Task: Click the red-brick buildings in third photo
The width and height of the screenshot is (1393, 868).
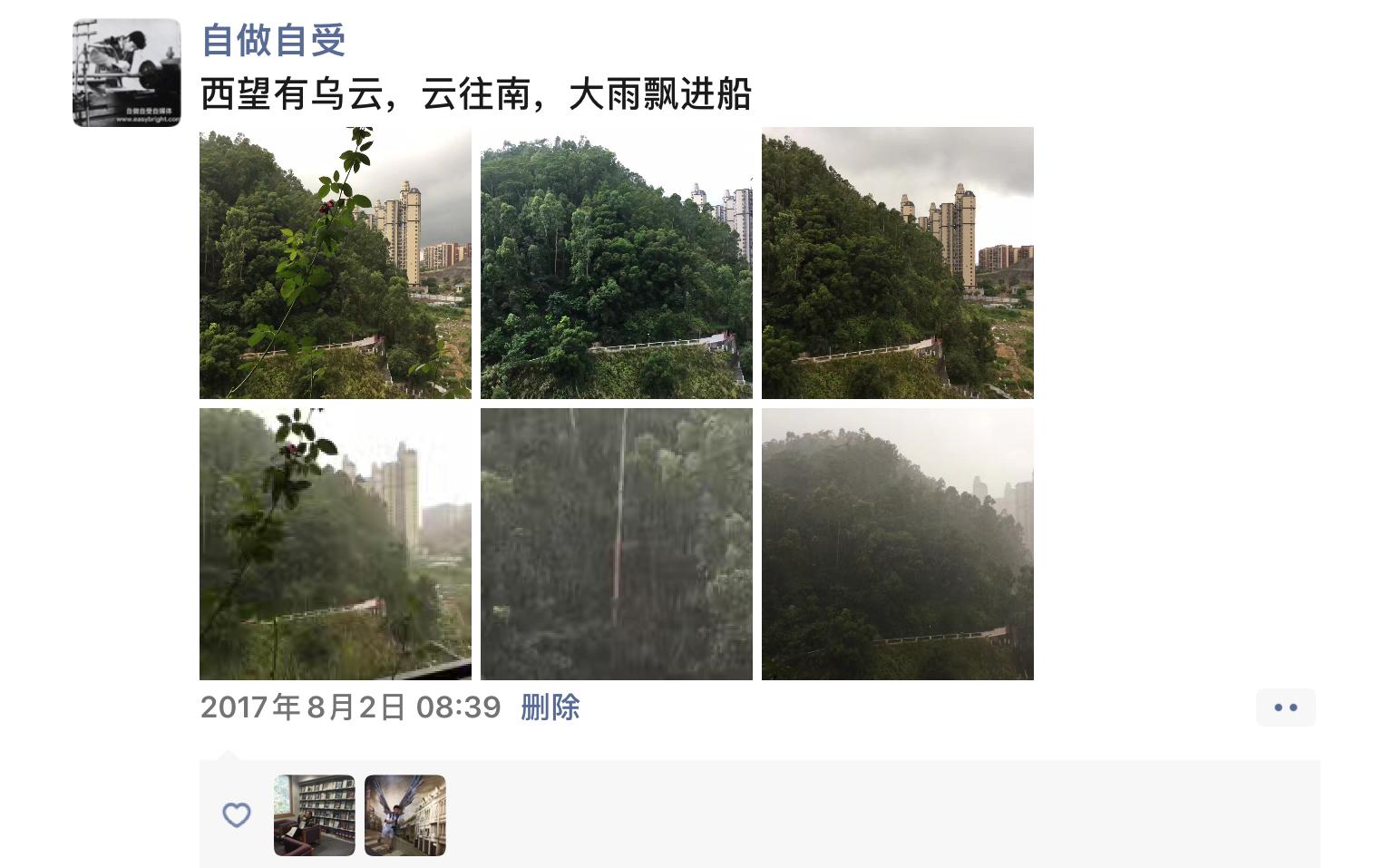Action: pos(1006,257)
